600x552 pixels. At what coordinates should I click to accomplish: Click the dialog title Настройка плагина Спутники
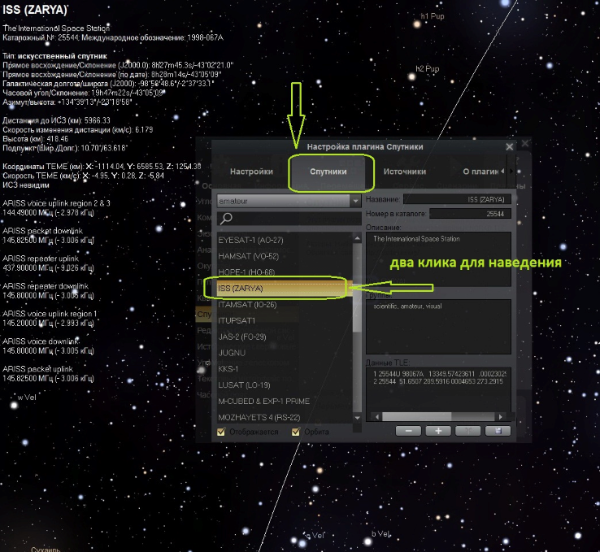pyautogui.click(x=365, y=147)
